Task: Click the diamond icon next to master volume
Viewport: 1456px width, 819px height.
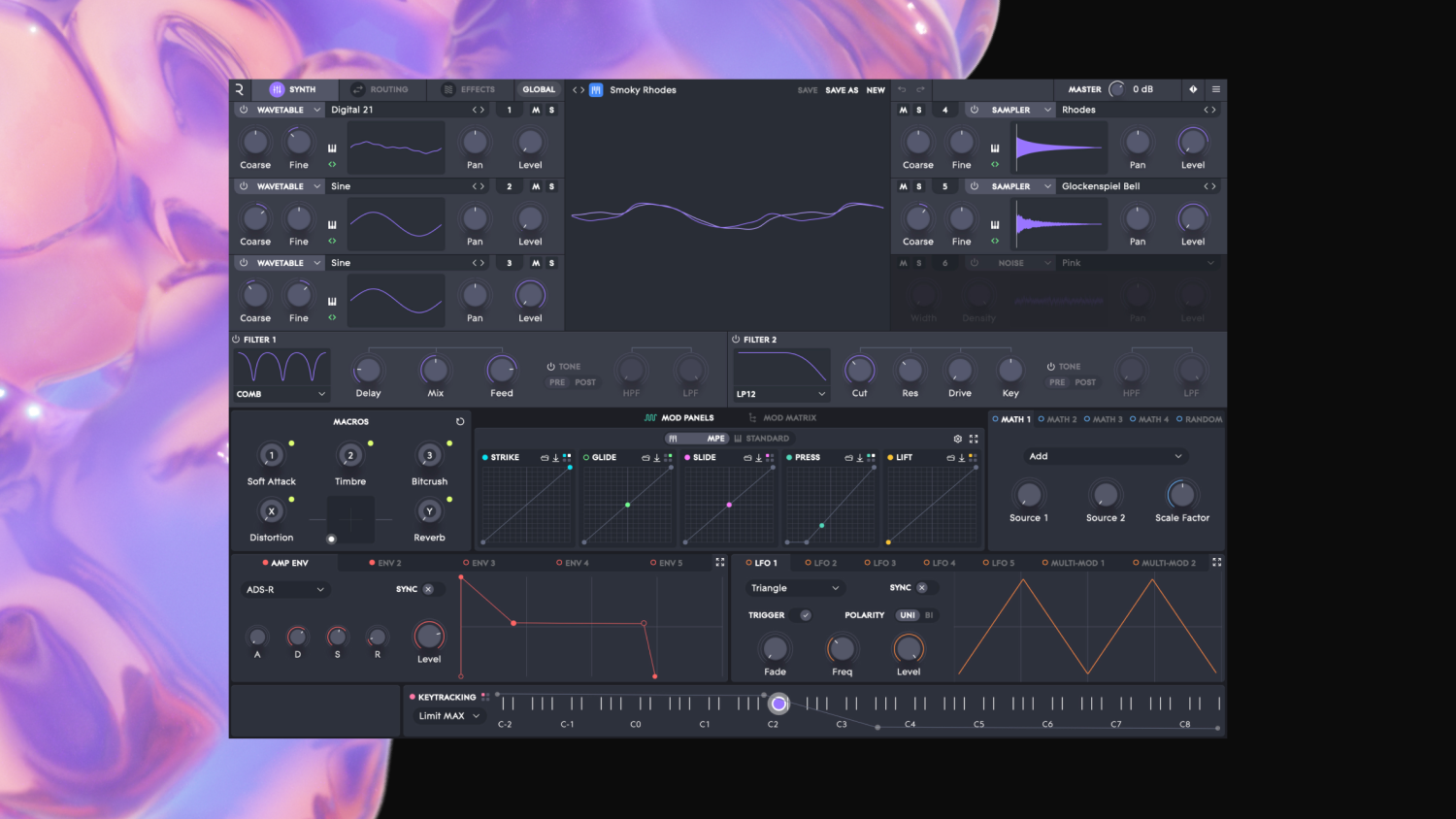Action: (x=1193, y=89)
